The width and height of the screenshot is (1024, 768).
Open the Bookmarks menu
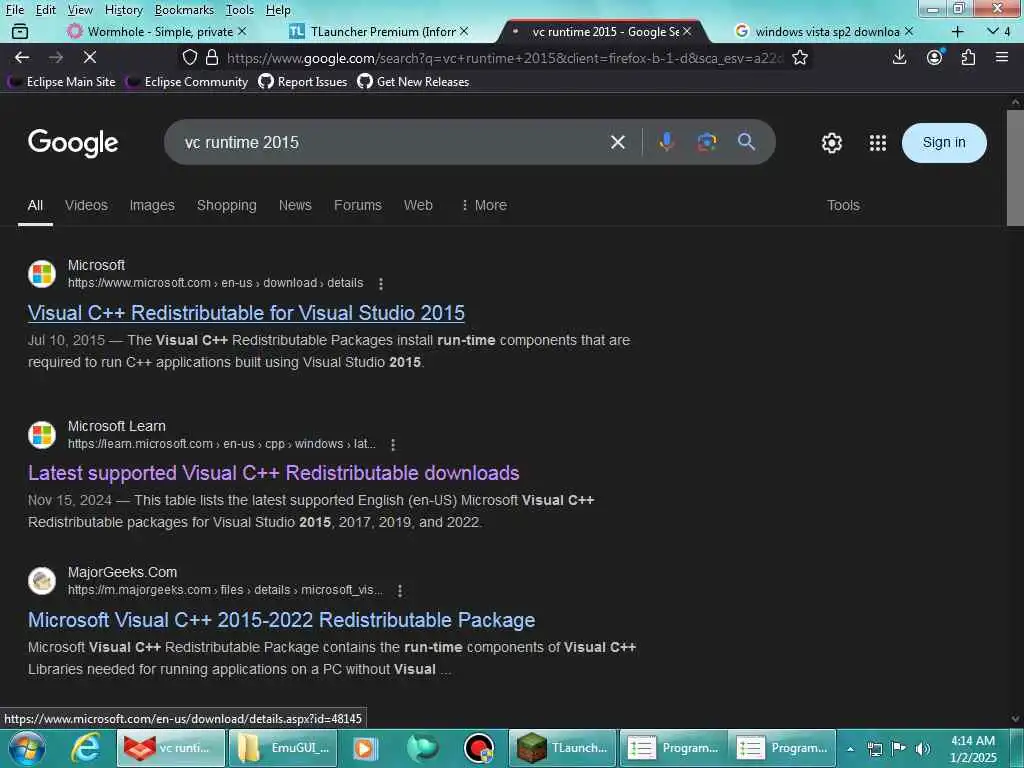click(x=184, y=10)
